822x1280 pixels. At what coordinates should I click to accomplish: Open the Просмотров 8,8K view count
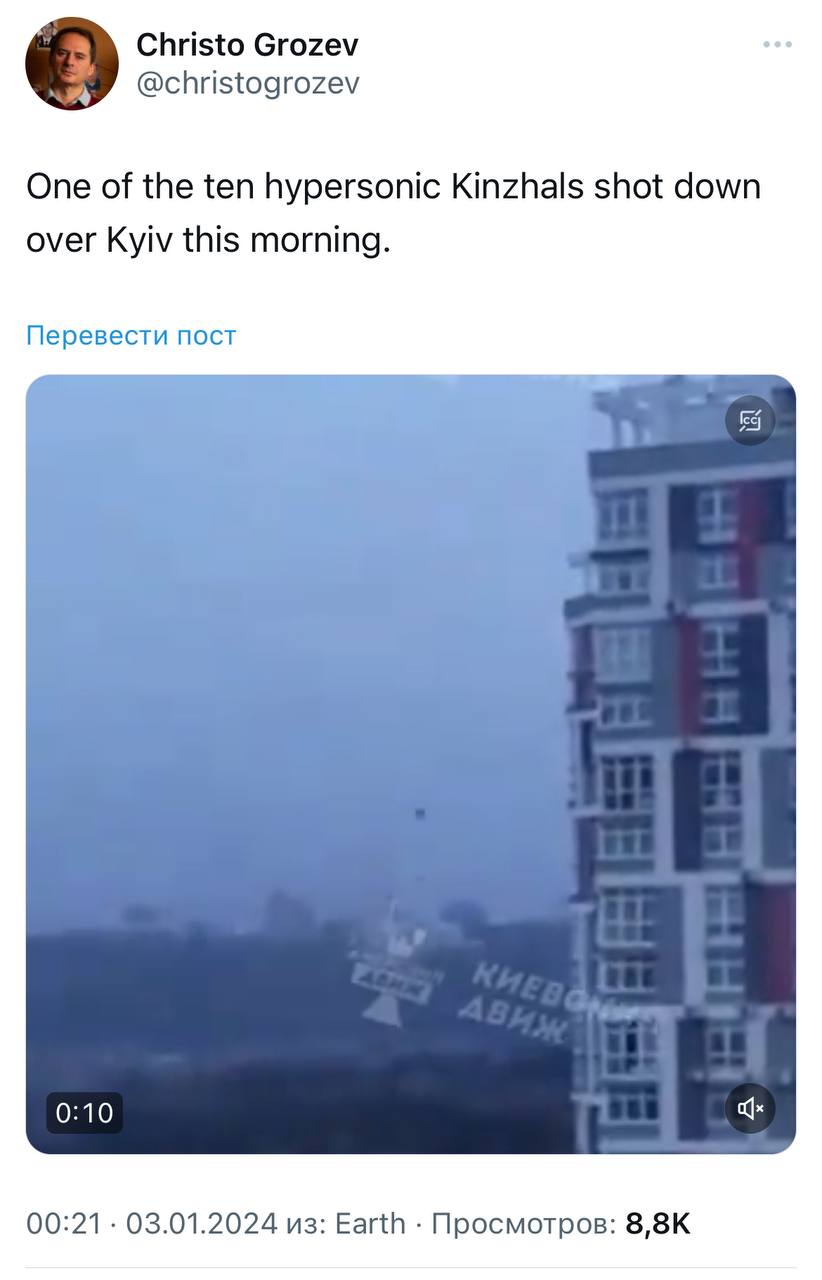coord(561,1223)
